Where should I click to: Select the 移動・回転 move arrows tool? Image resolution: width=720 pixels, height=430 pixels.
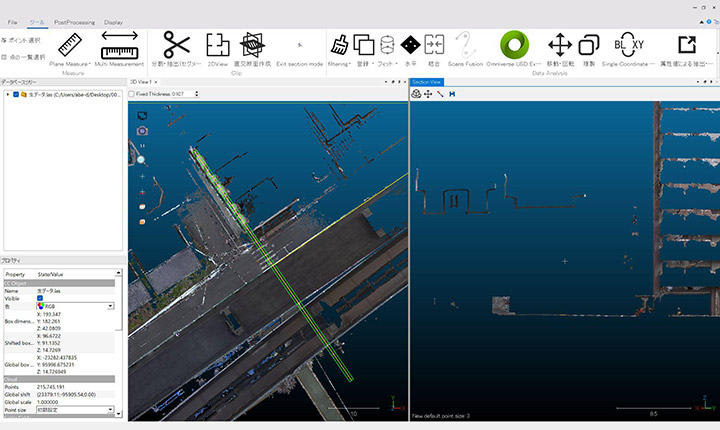pyautogui.click(x=560, y=45)
